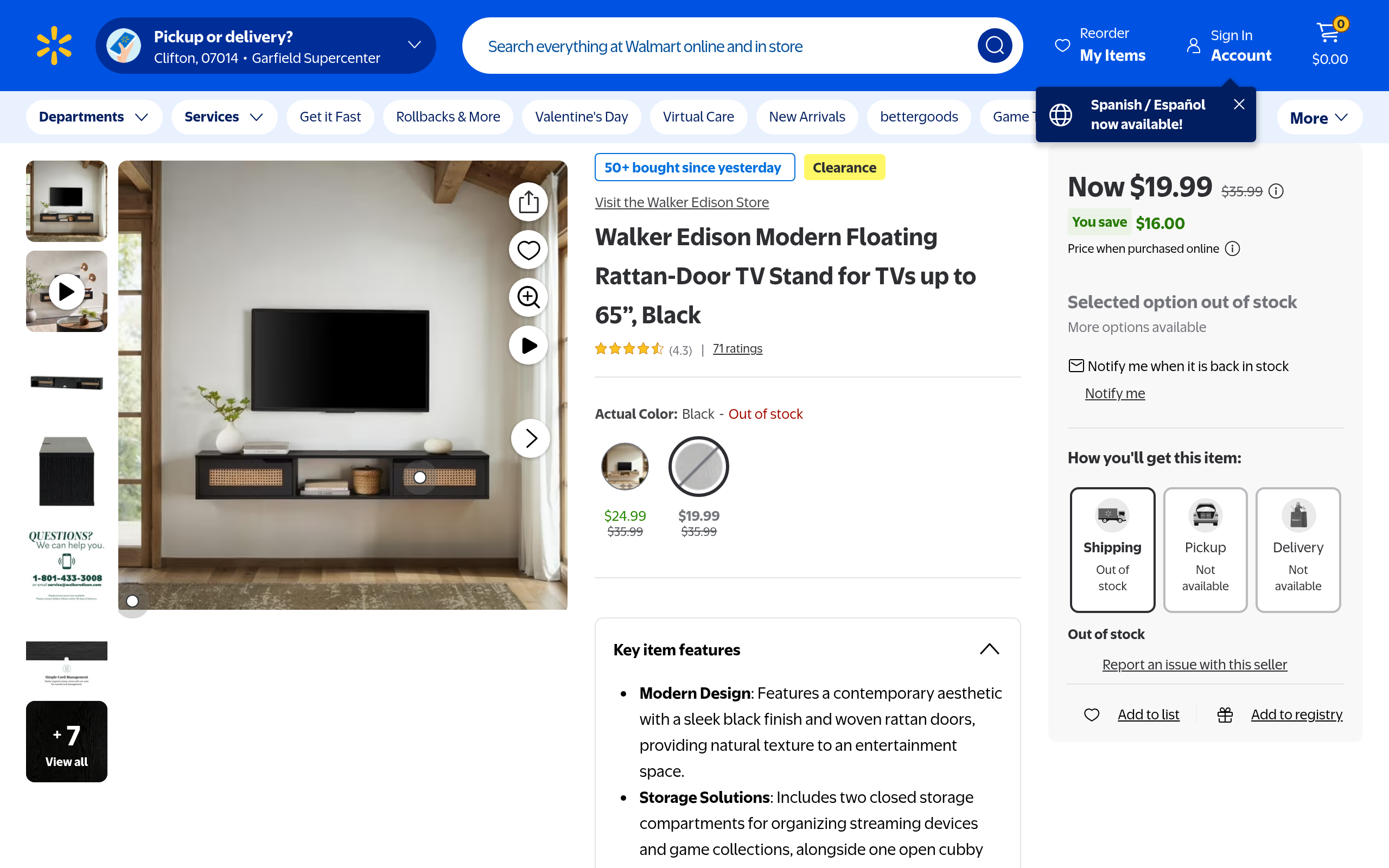The image size is (1389, 868).
Task: Collapse the Key item features section
Action: click(989, 649)
